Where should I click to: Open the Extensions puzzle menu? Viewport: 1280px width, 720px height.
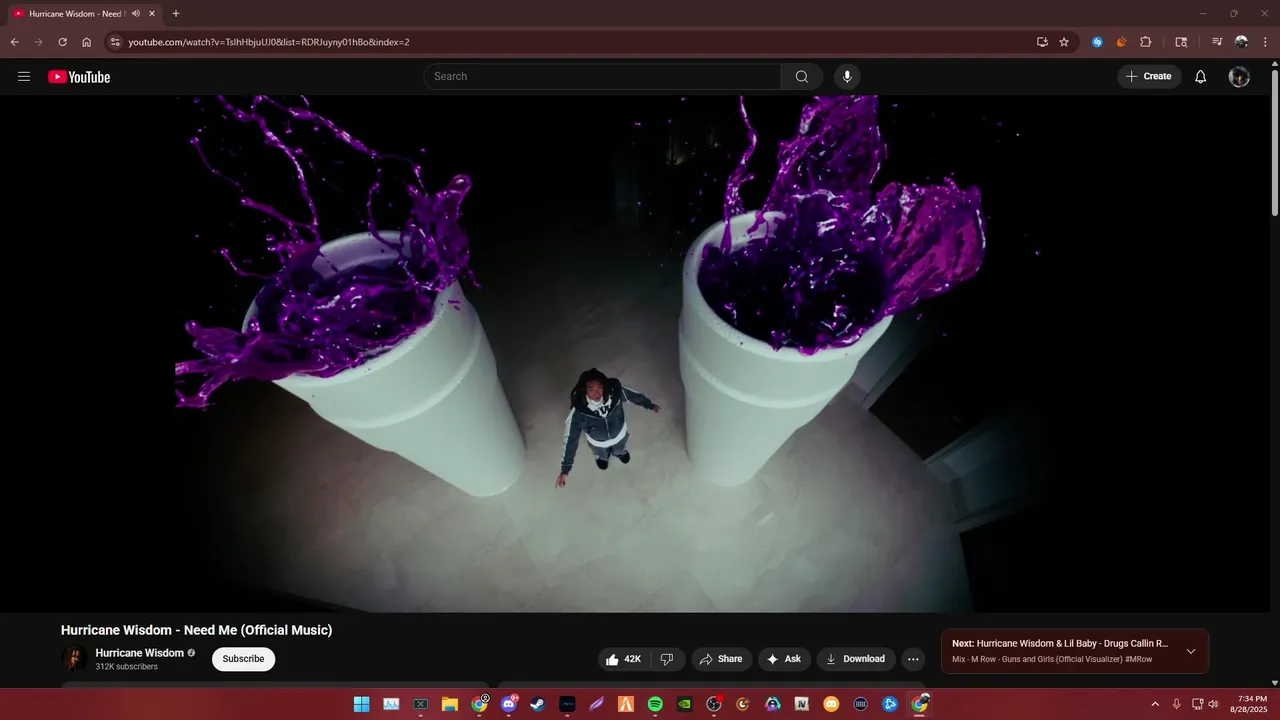[1146, 42]
